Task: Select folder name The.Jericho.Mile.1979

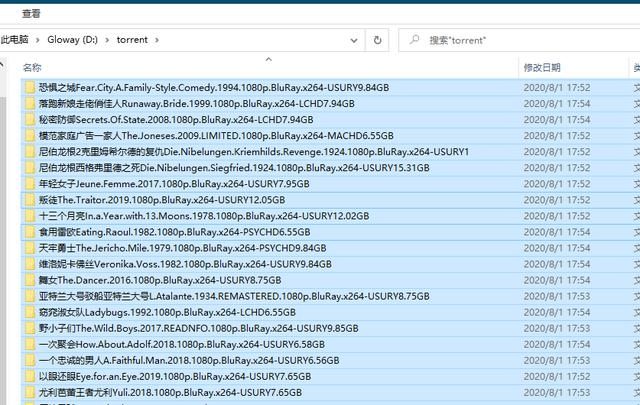Action: tap(182, 248)
